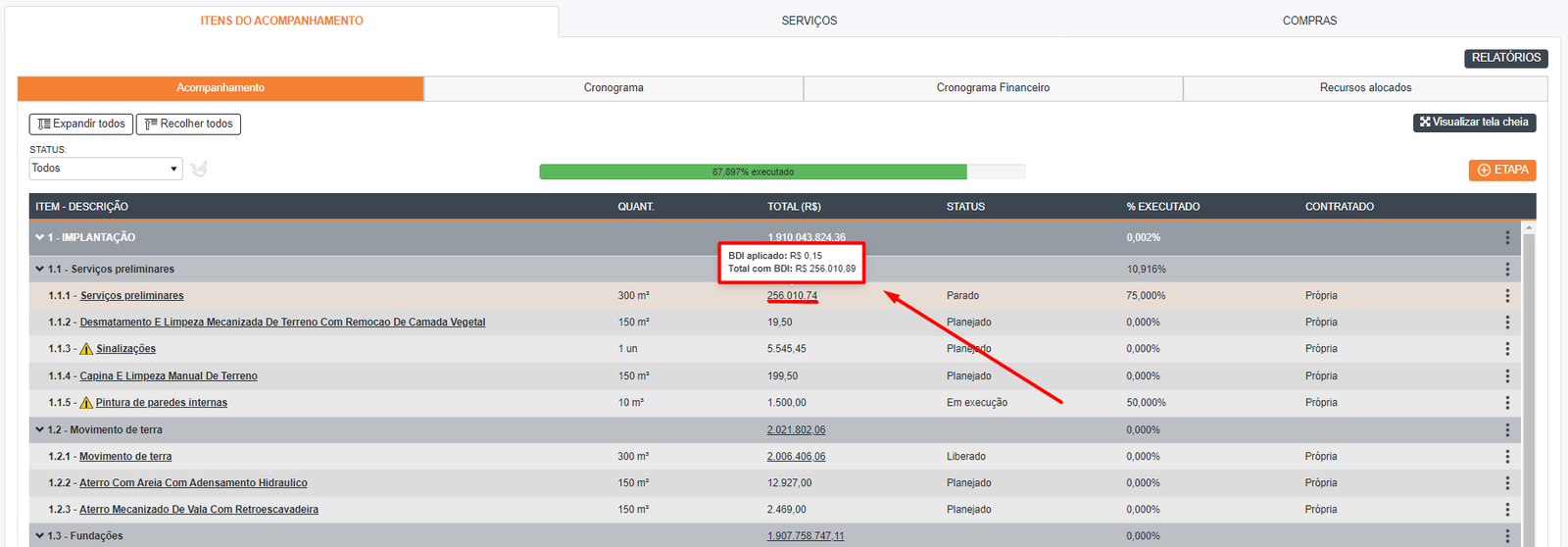Open kebab menu for Capina E Limpeza row
Viewport: 1568px width, 547px height.
1507,376
